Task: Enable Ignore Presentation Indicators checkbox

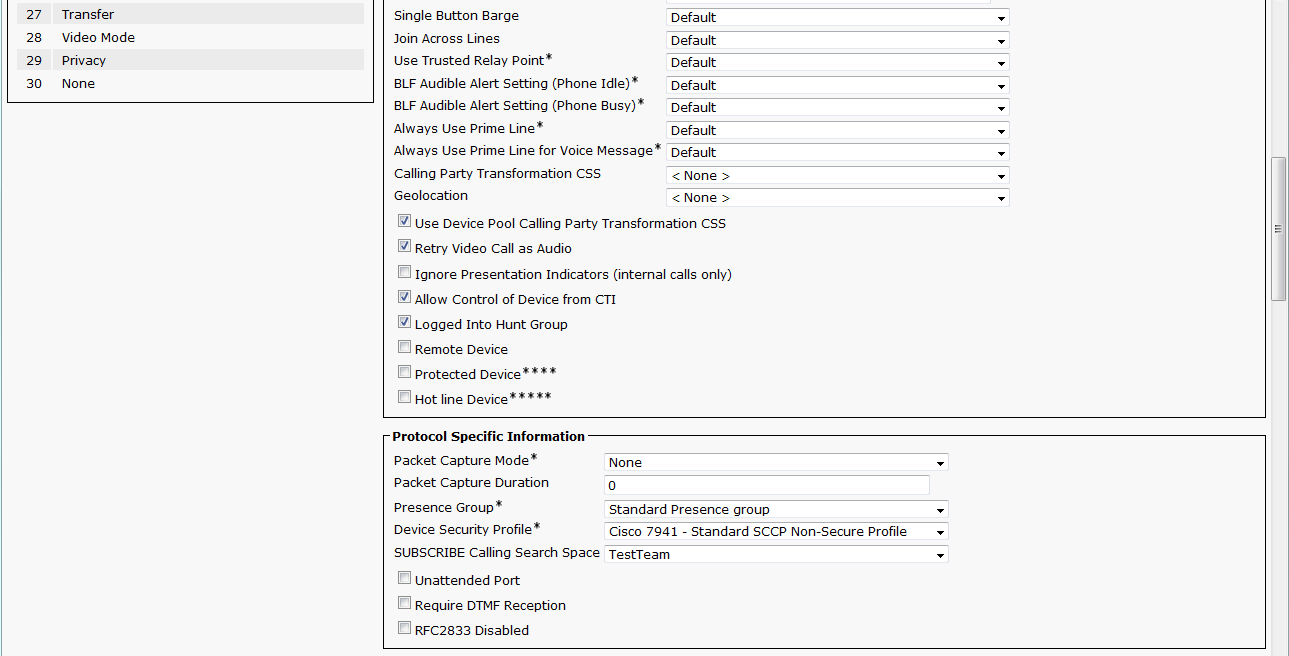Action: (405, 272)
